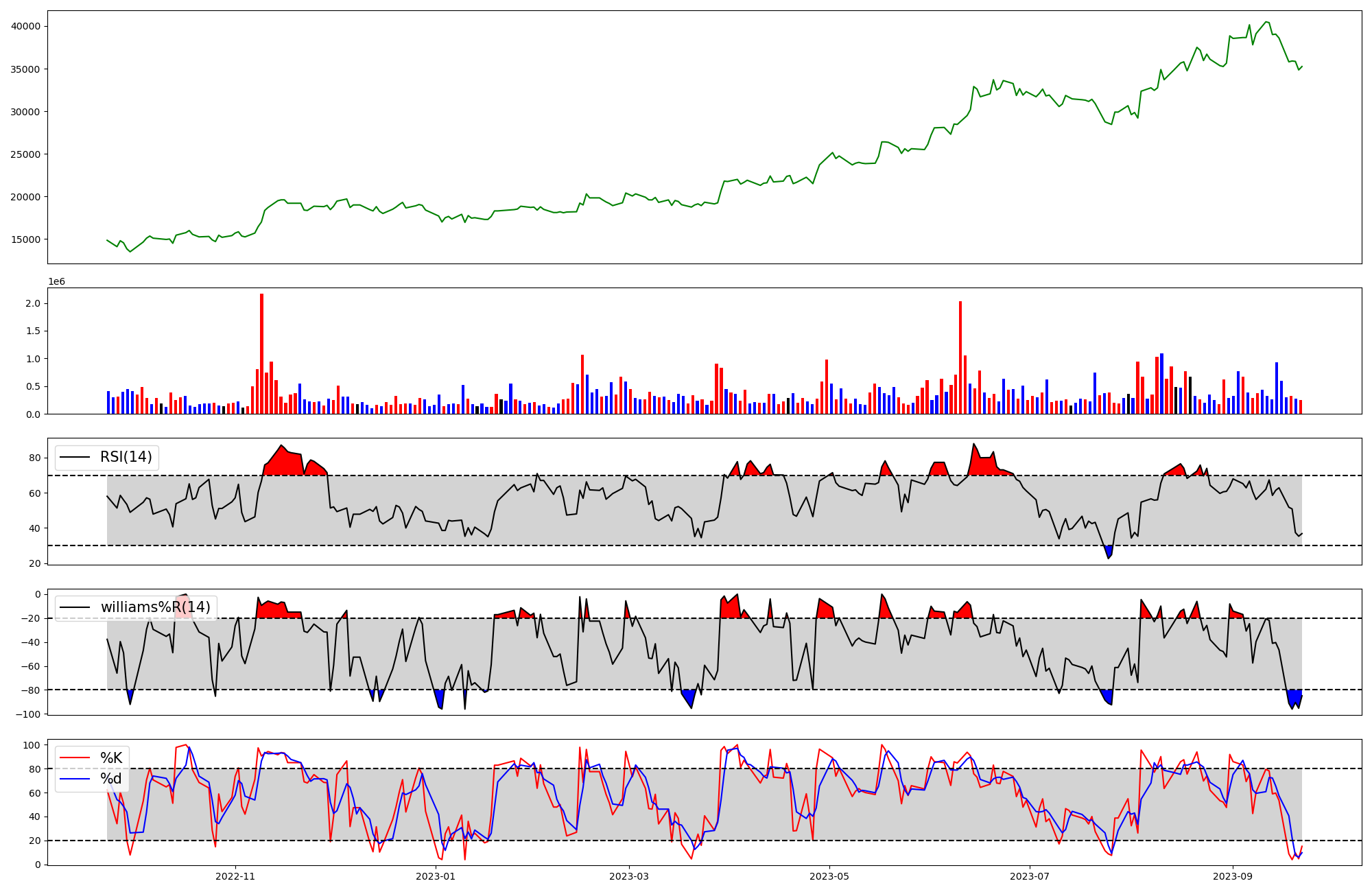Click the tallest red volume bar in November 2022
1372x892 pixels.
pos(261,353)
